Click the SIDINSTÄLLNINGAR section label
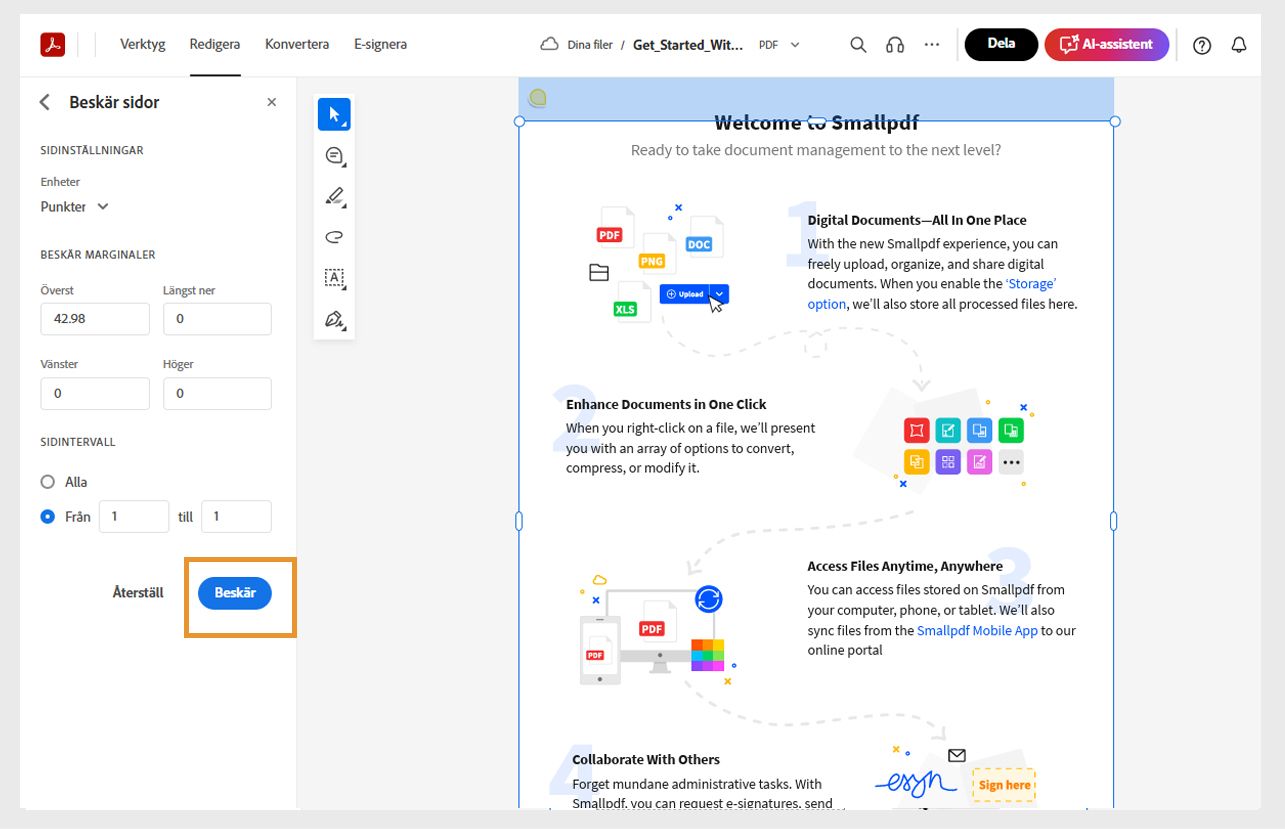Viewport: 1285px width, 829px height. [x=92, y=151]
